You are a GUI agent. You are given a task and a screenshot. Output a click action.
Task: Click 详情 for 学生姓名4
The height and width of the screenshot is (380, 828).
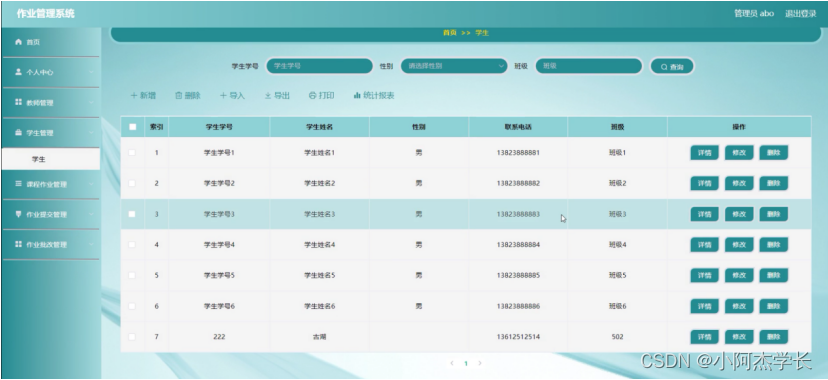[704, 245]
